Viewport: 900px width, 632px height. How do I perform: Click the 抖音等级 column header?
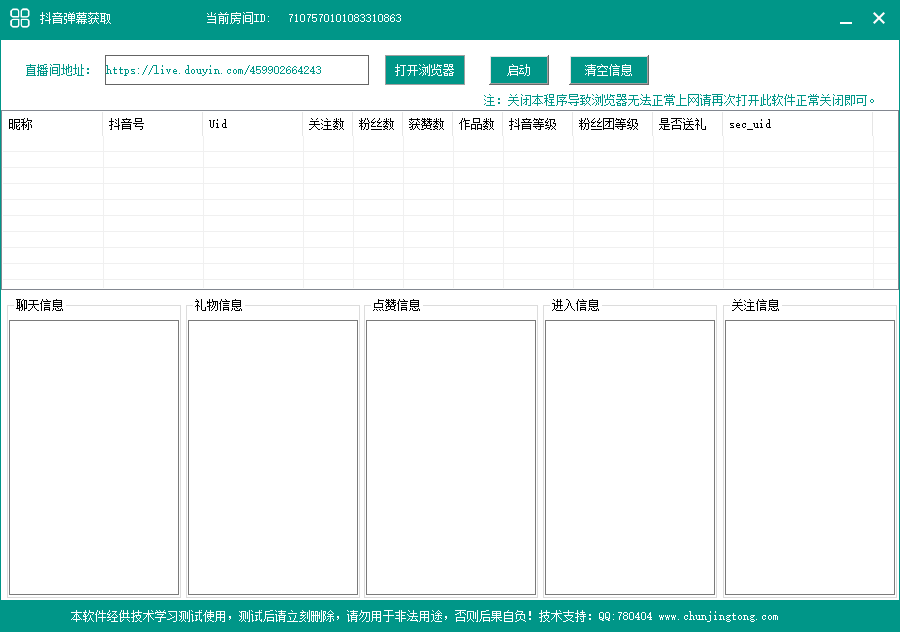[537, 124]
